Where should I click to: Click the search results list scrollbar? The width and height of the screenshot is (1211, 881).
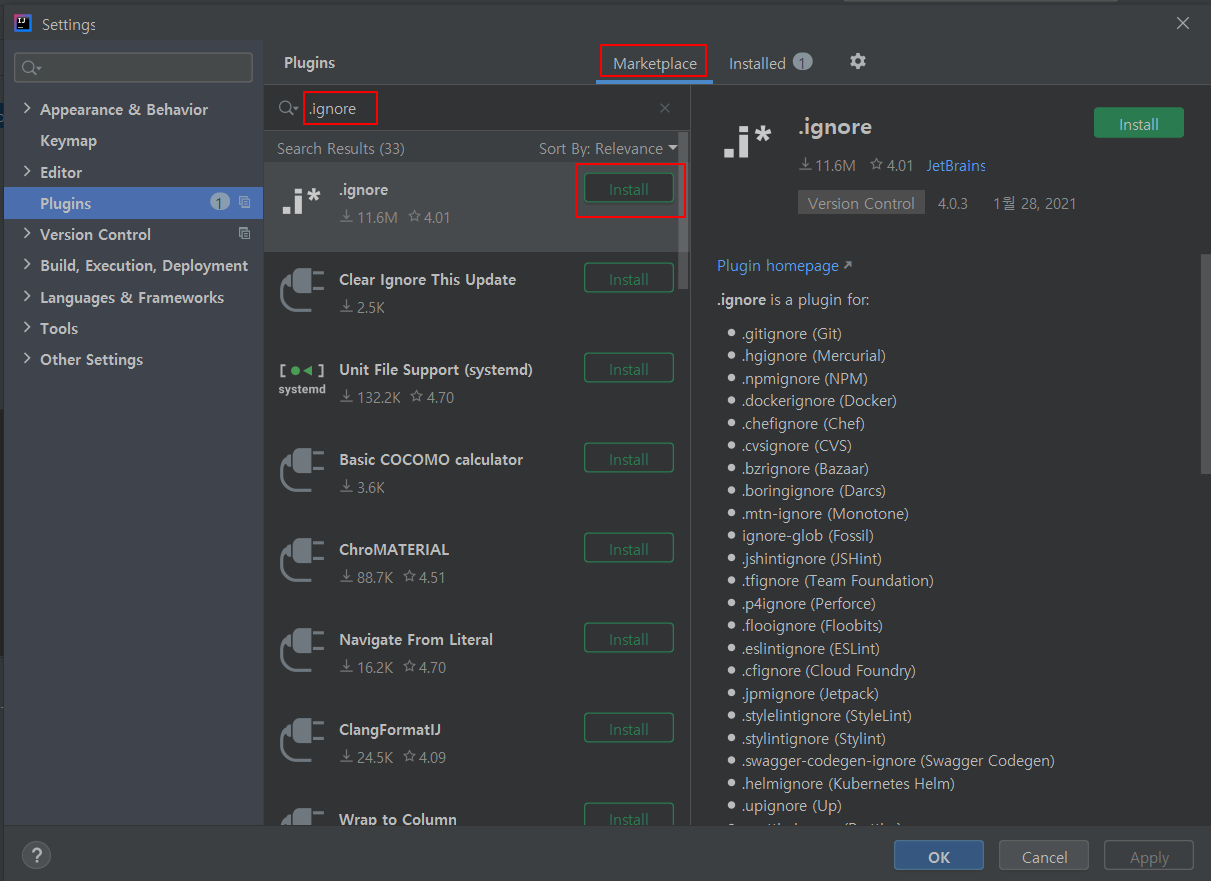[x=684, y=210]
